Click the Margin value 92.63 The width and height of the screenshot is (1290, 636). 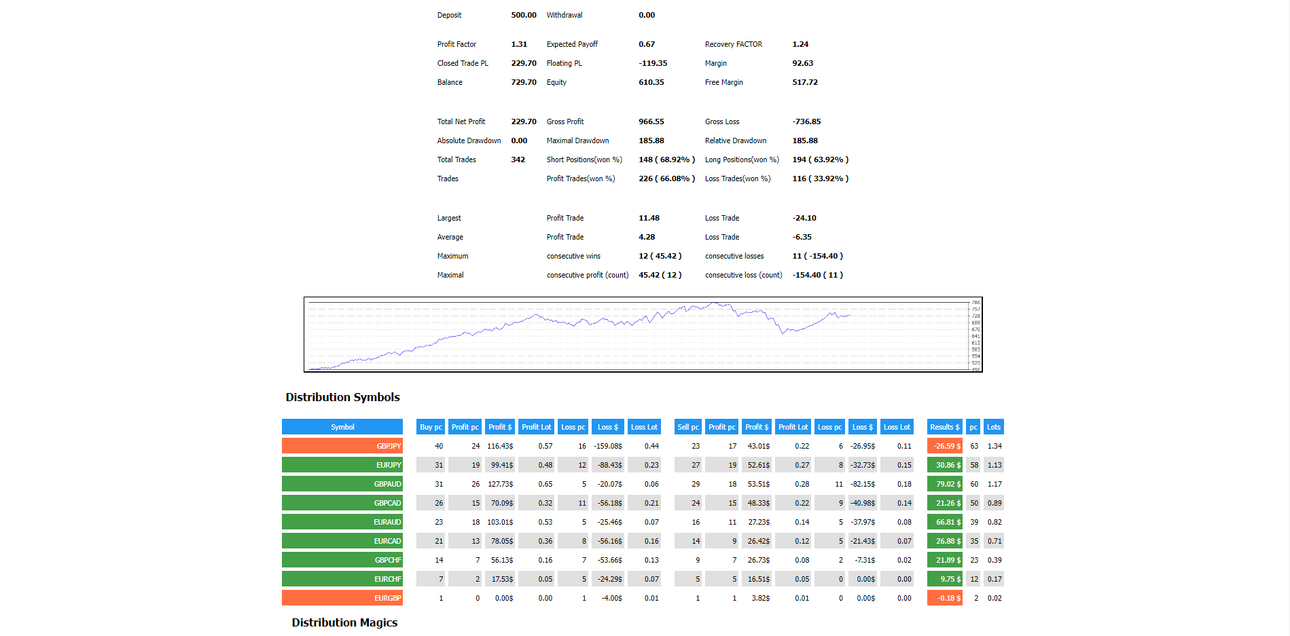803,63
